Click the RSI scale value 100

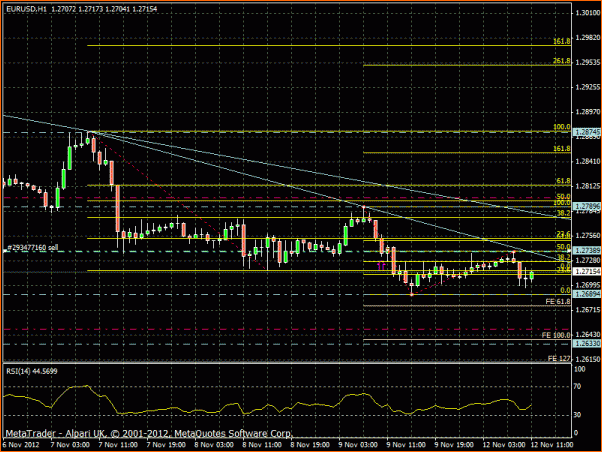click(579, 369)
